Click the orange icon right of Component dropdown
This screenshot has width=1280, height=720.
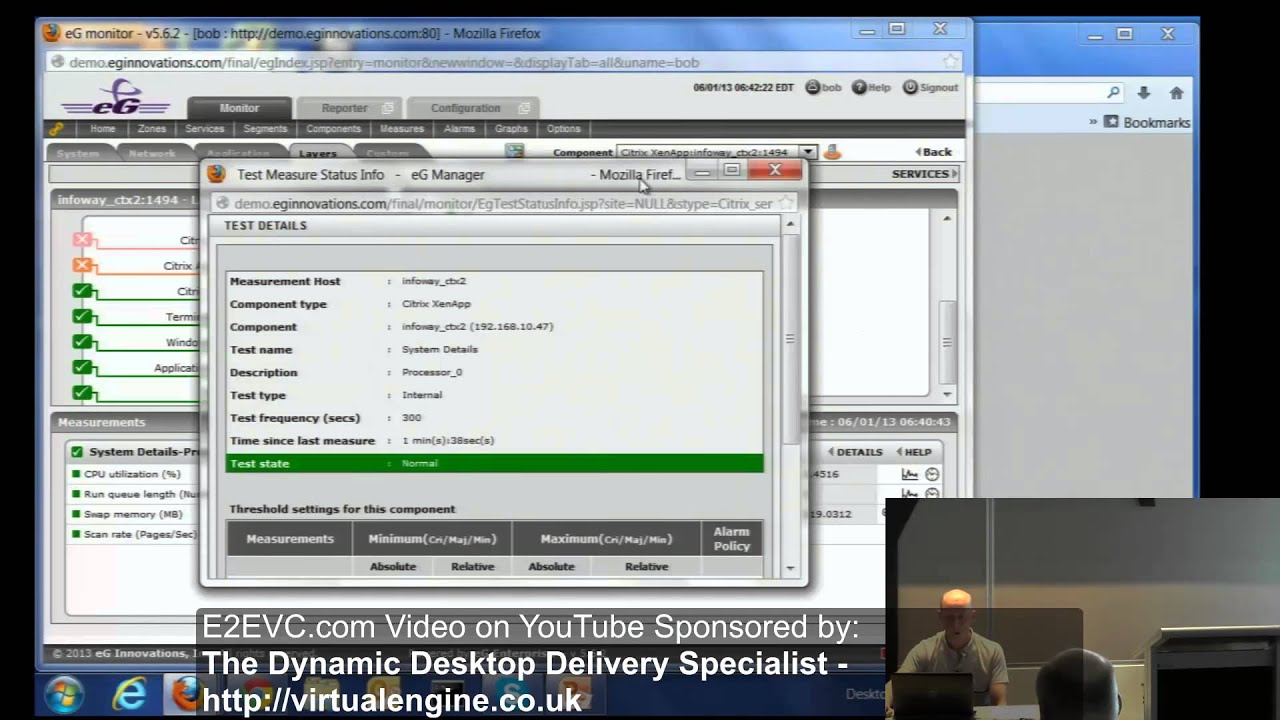click(832, 152)
